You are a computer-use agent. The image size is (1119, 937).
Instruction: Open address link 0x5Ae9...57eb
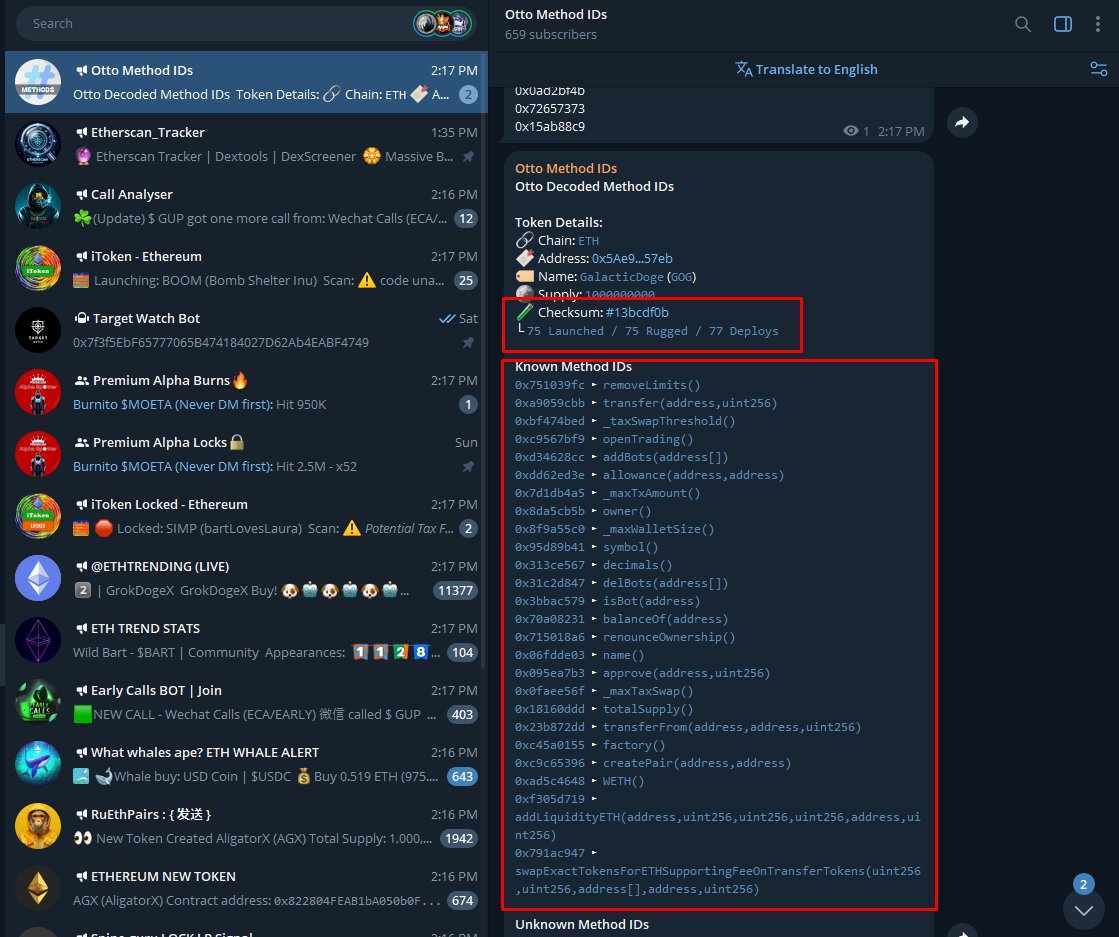(x=632, y=259)
